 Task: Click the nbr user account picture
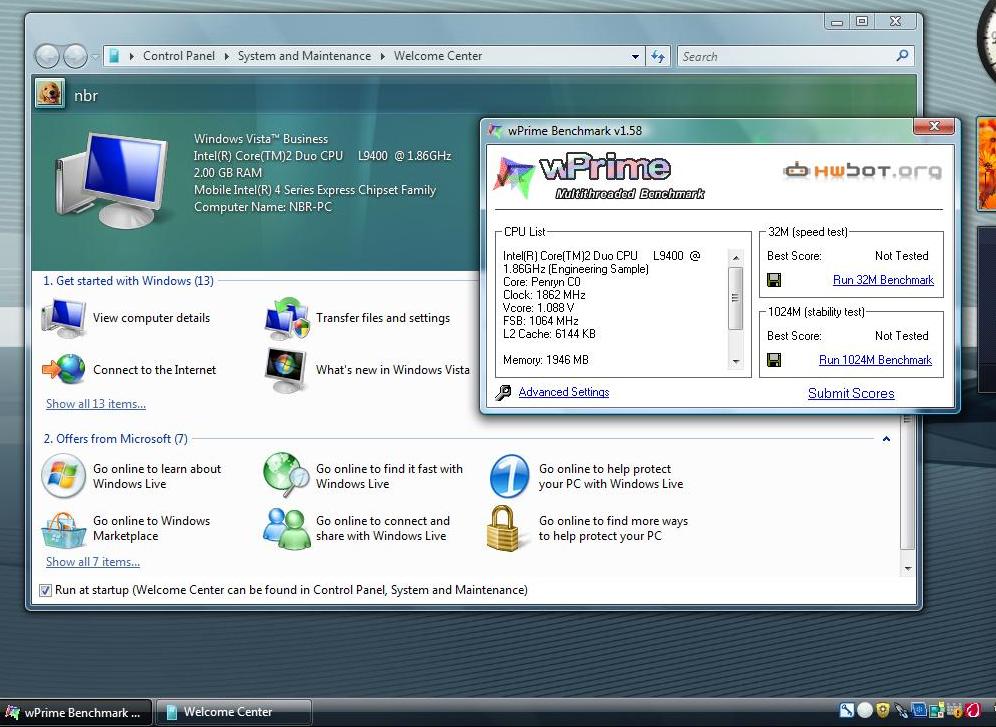[x=50, y=94]
